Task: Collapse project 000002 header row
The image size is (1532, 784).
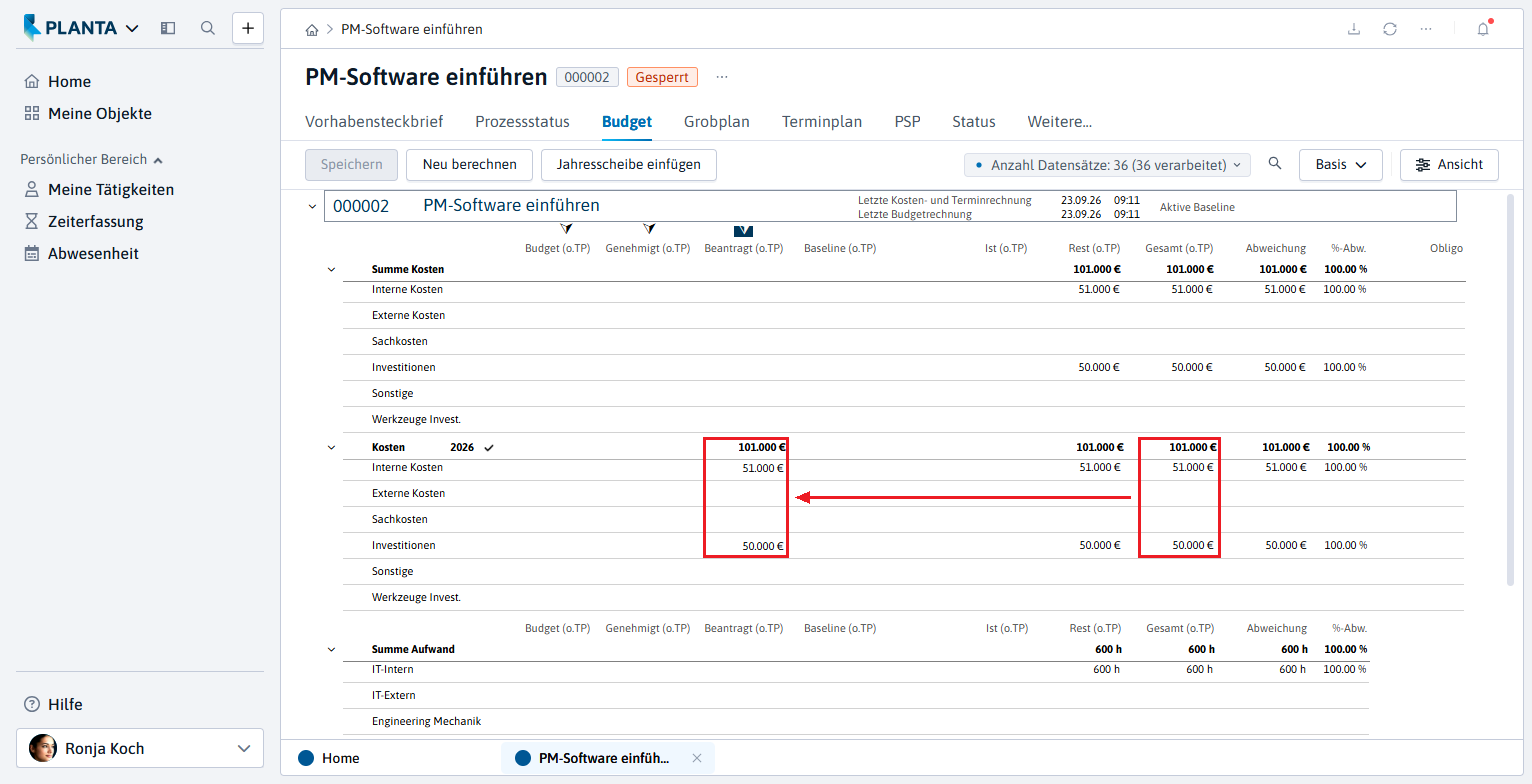Action: (312, 206)
